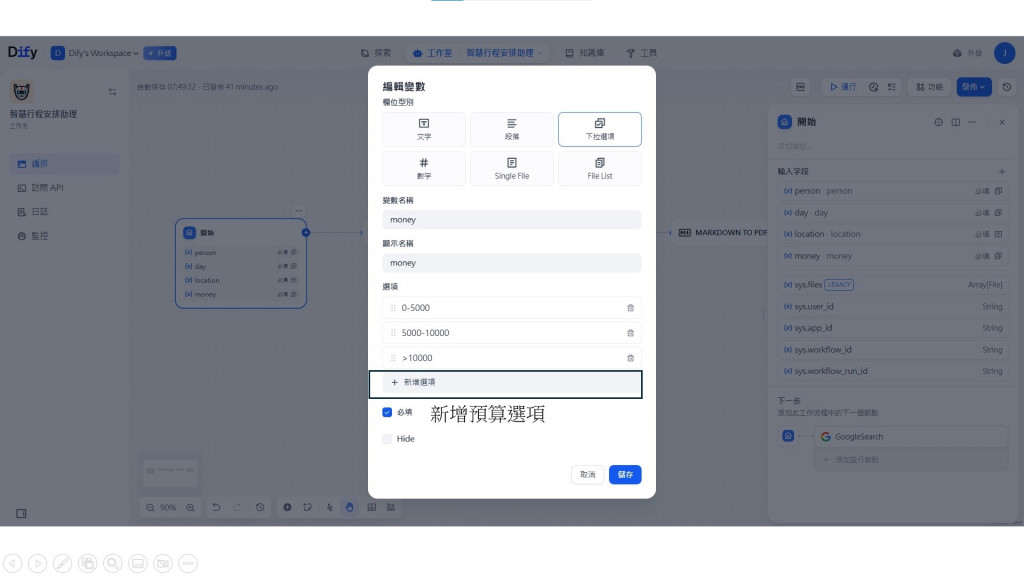Toggle the Hide checkbox
Image resolution: width=1024 pixels, height=576 pixels.
click(x=387, y=439)
